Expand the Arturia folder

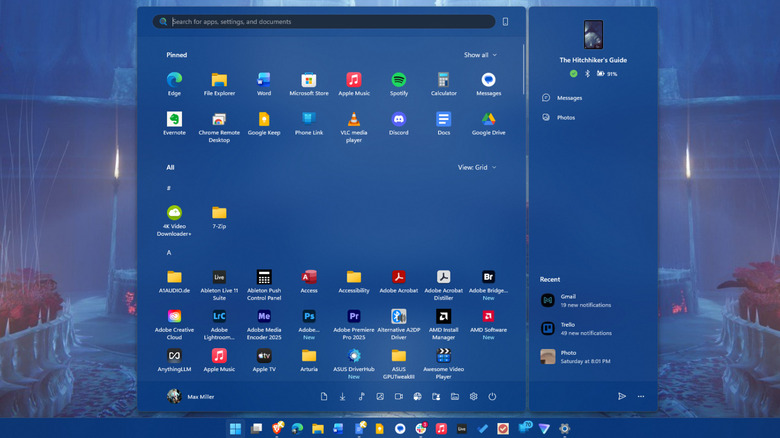308,360
